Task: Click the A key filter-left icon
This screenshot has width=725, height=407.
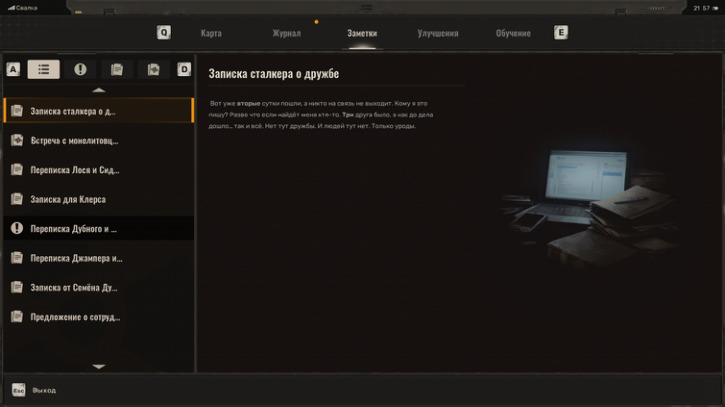Action: tap(13, 69)
